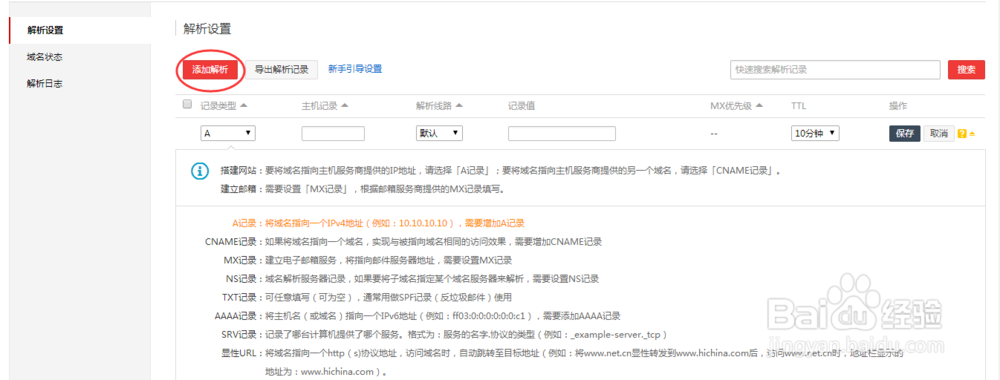Click the 导出解析记录 button
This screenshot has height=380, width=1000.
click(281, 69)
